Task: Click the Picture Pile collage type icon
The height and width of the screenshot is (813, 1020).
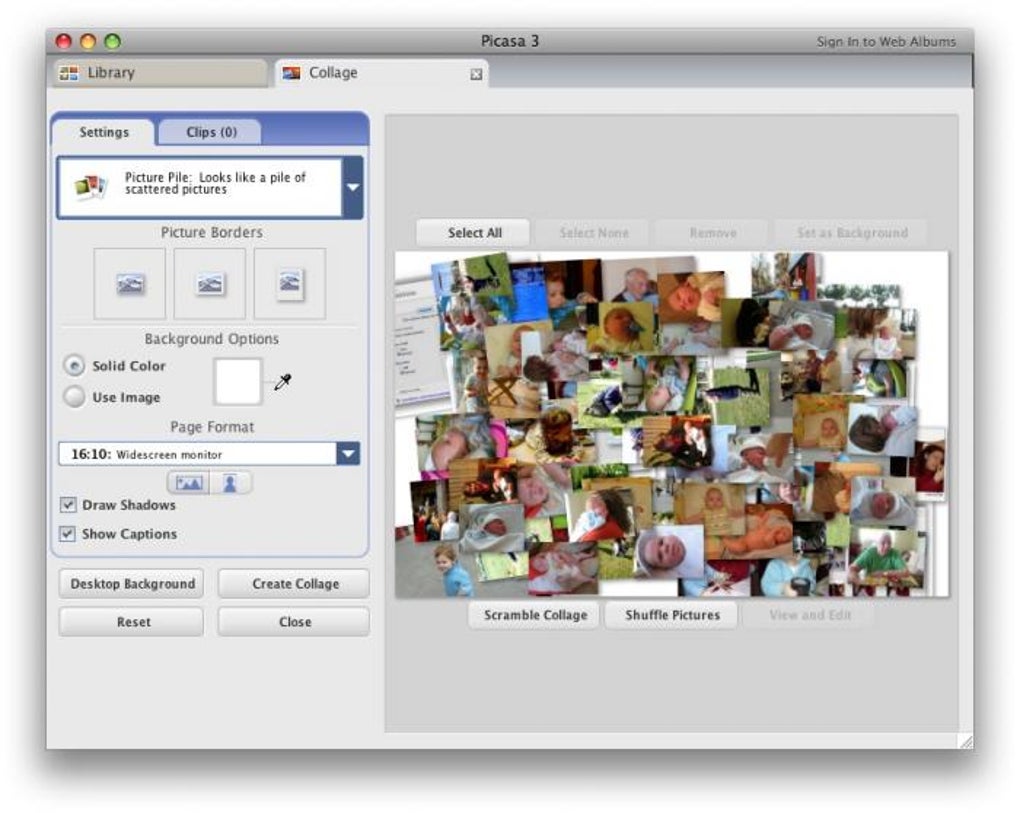Action: [90, 187]
